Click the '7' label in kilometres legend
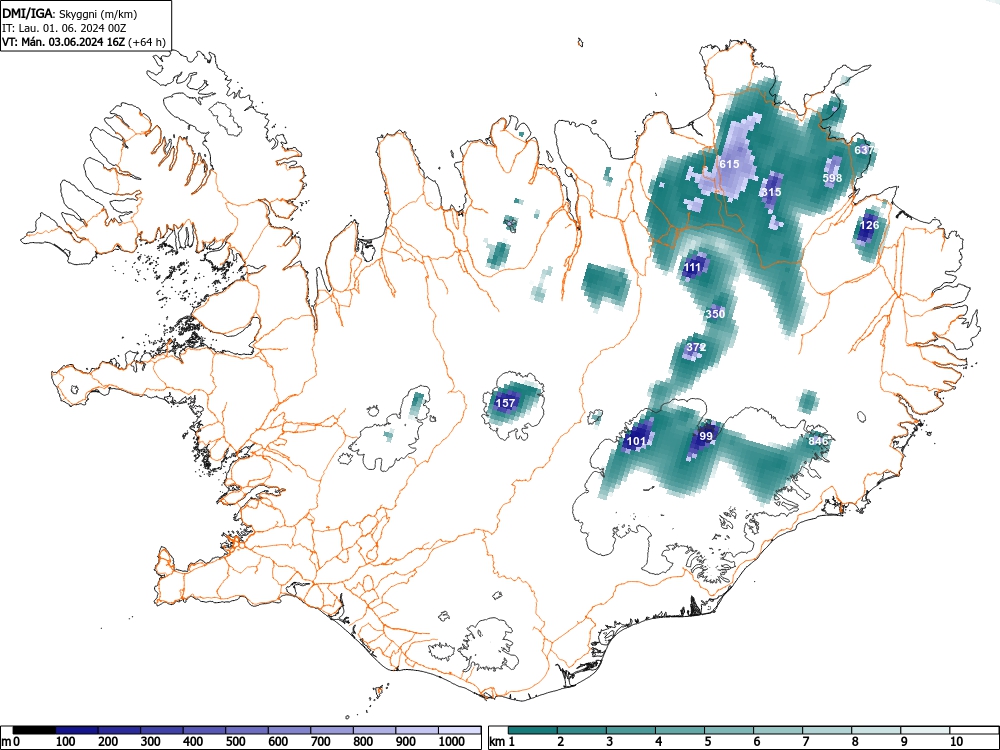Screen dimensions: 1000x750 click(805, 741)
